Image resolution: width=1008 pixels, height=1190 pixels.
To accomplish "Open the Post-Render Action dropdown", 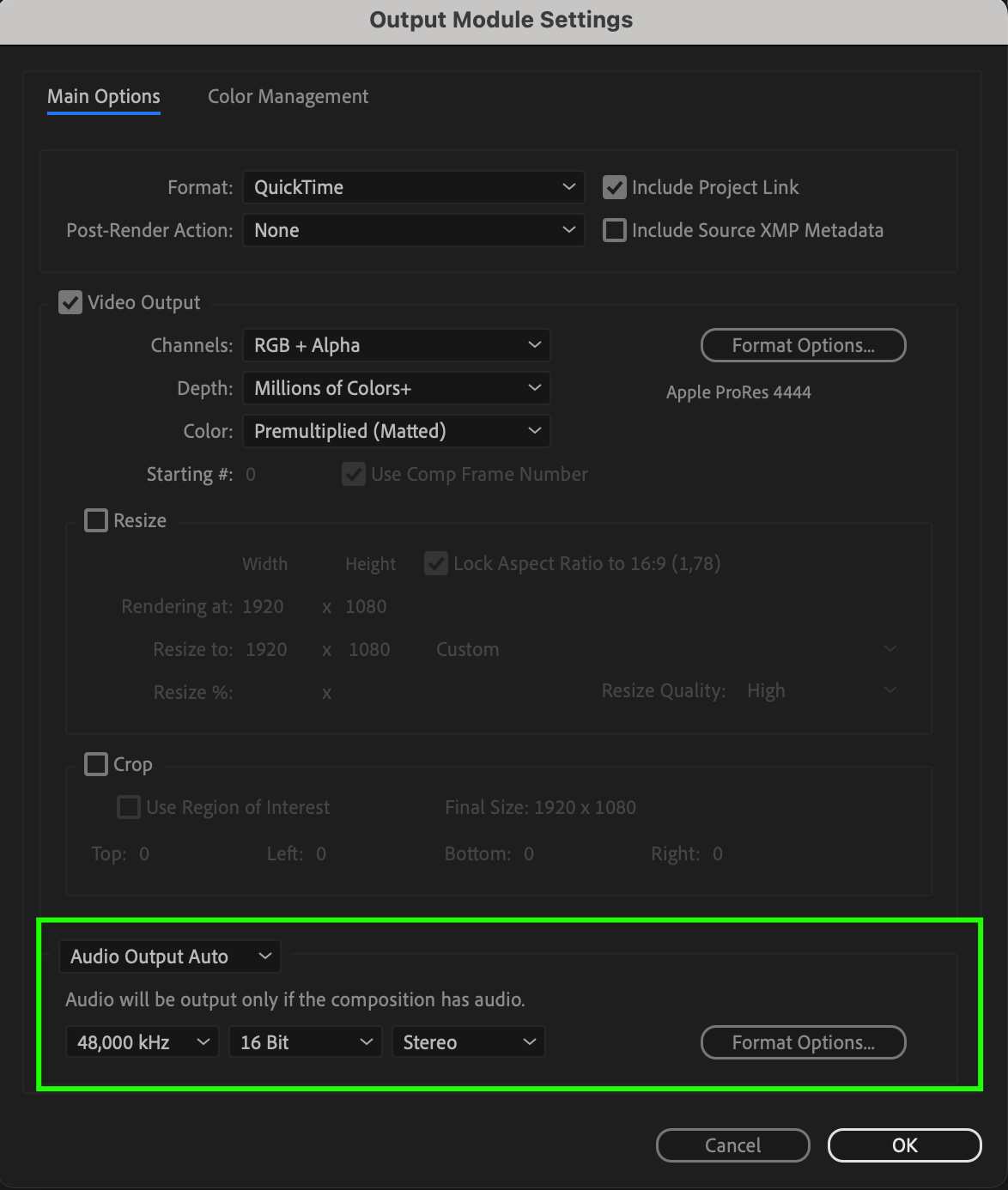I will point(413,230).
